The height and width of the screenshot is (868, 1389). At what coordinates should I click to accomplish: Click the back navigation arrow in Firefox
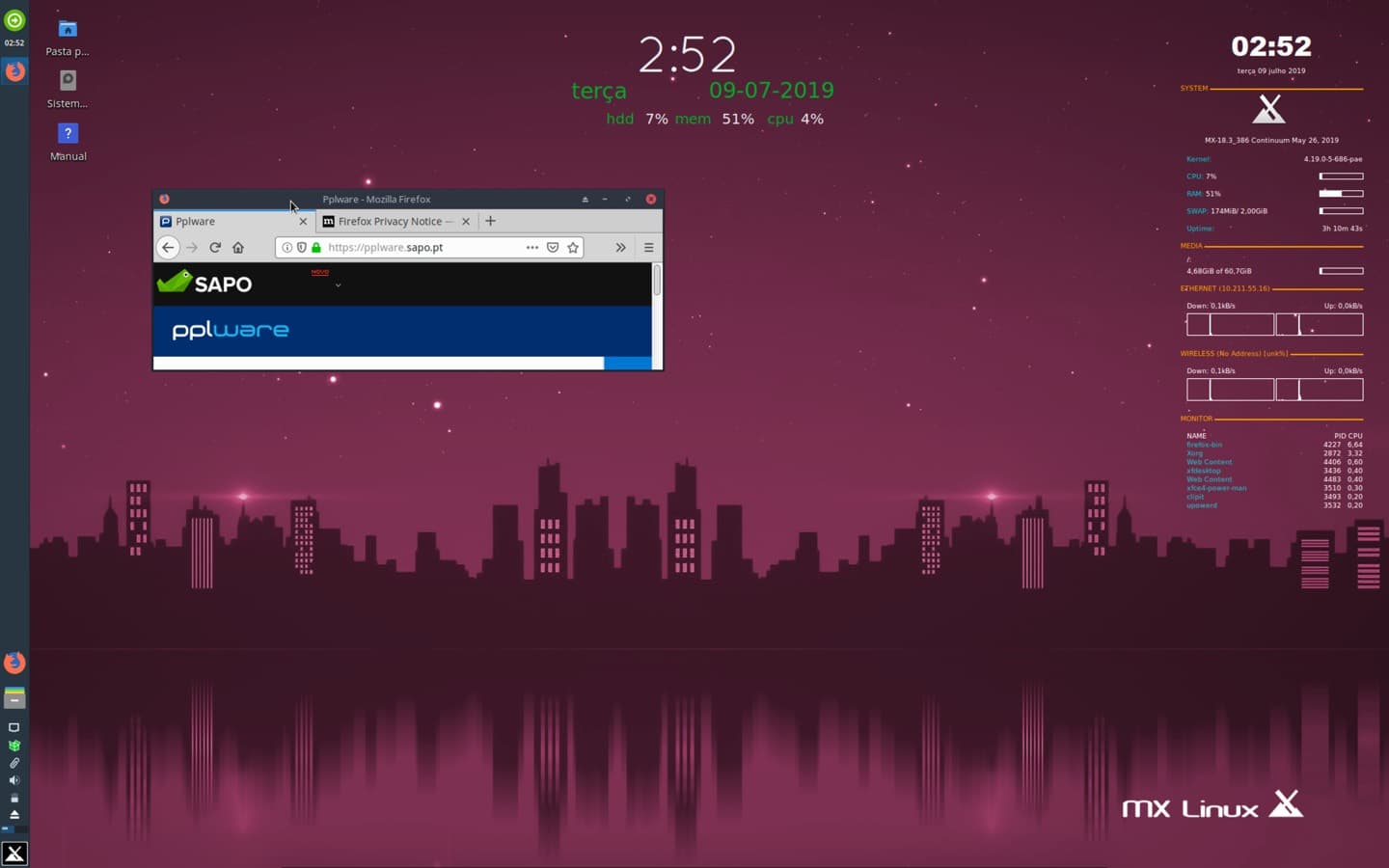(x=168, y=247)
